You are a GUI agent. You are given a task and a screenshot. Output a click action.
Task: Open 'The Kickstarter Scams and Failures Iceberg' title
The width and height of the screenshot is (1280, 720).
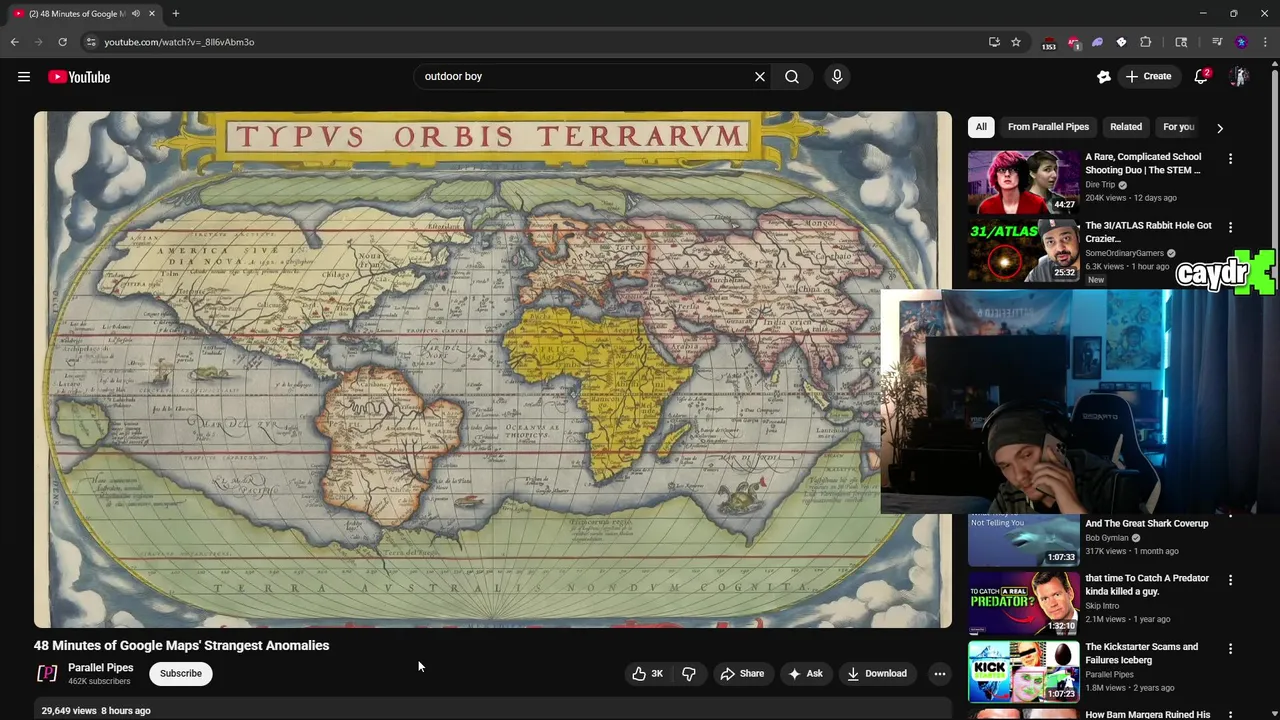click(x=1141, y=653)
